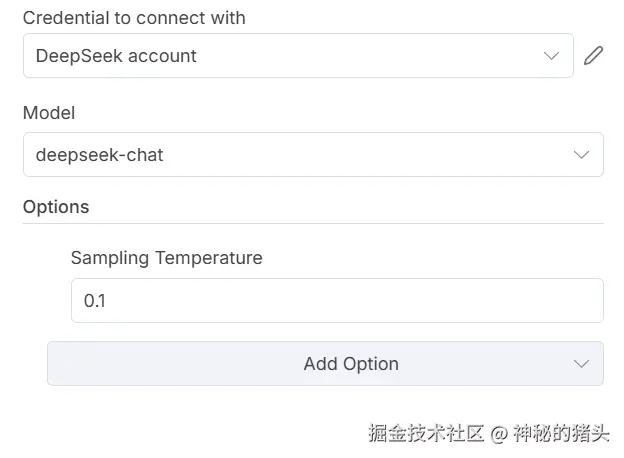Expand the Add Option chevron arrow
624x458 pixels.
581,364
